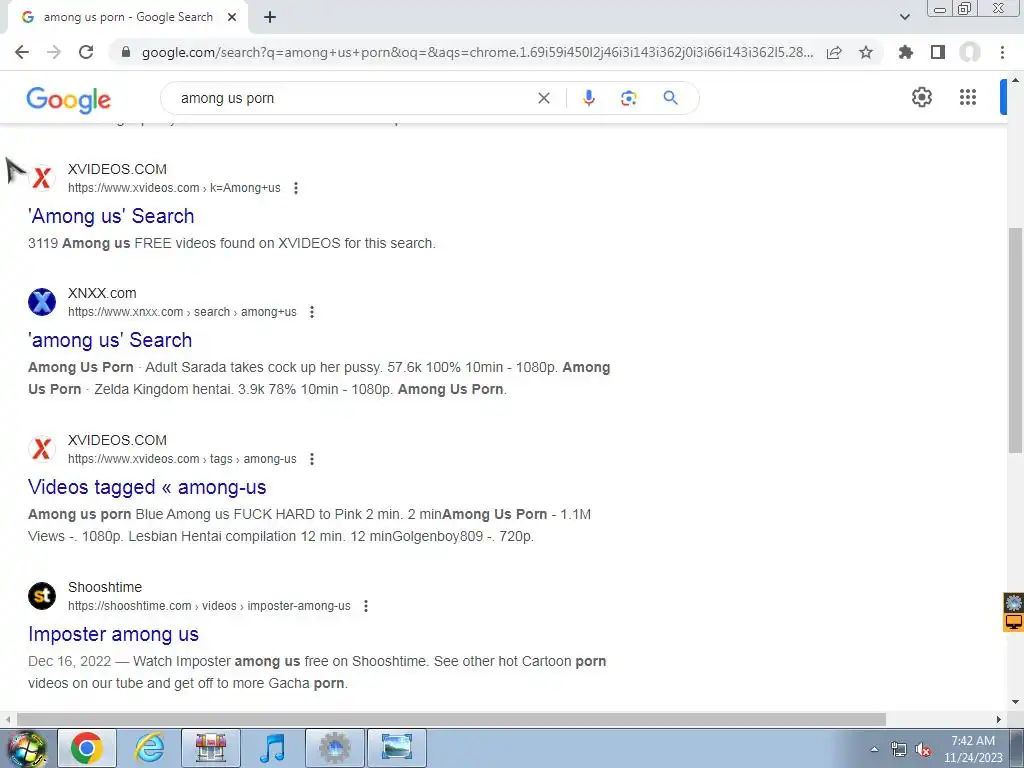
Task: Expand the tab search chevron
Action: pyautogui.click(x=904, y=17)
